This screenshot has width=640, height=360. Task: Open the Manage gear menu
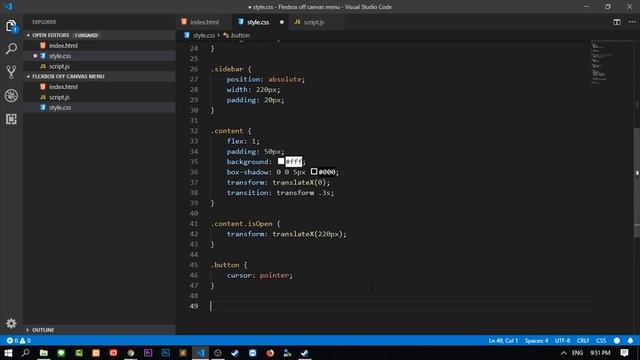tap(11, 323)
